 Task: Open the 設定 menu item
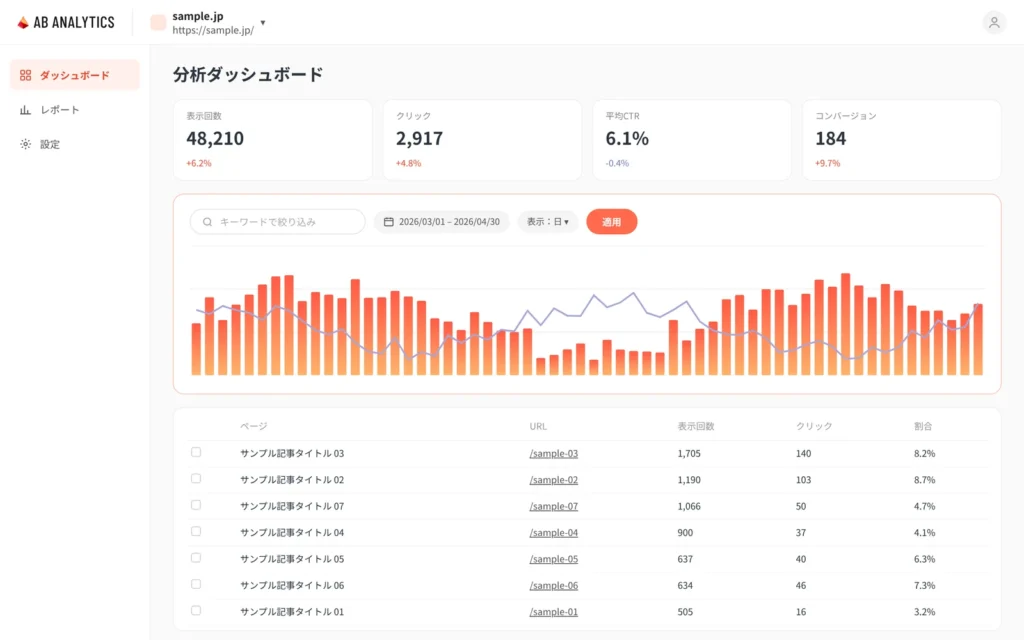click(74, 144)
